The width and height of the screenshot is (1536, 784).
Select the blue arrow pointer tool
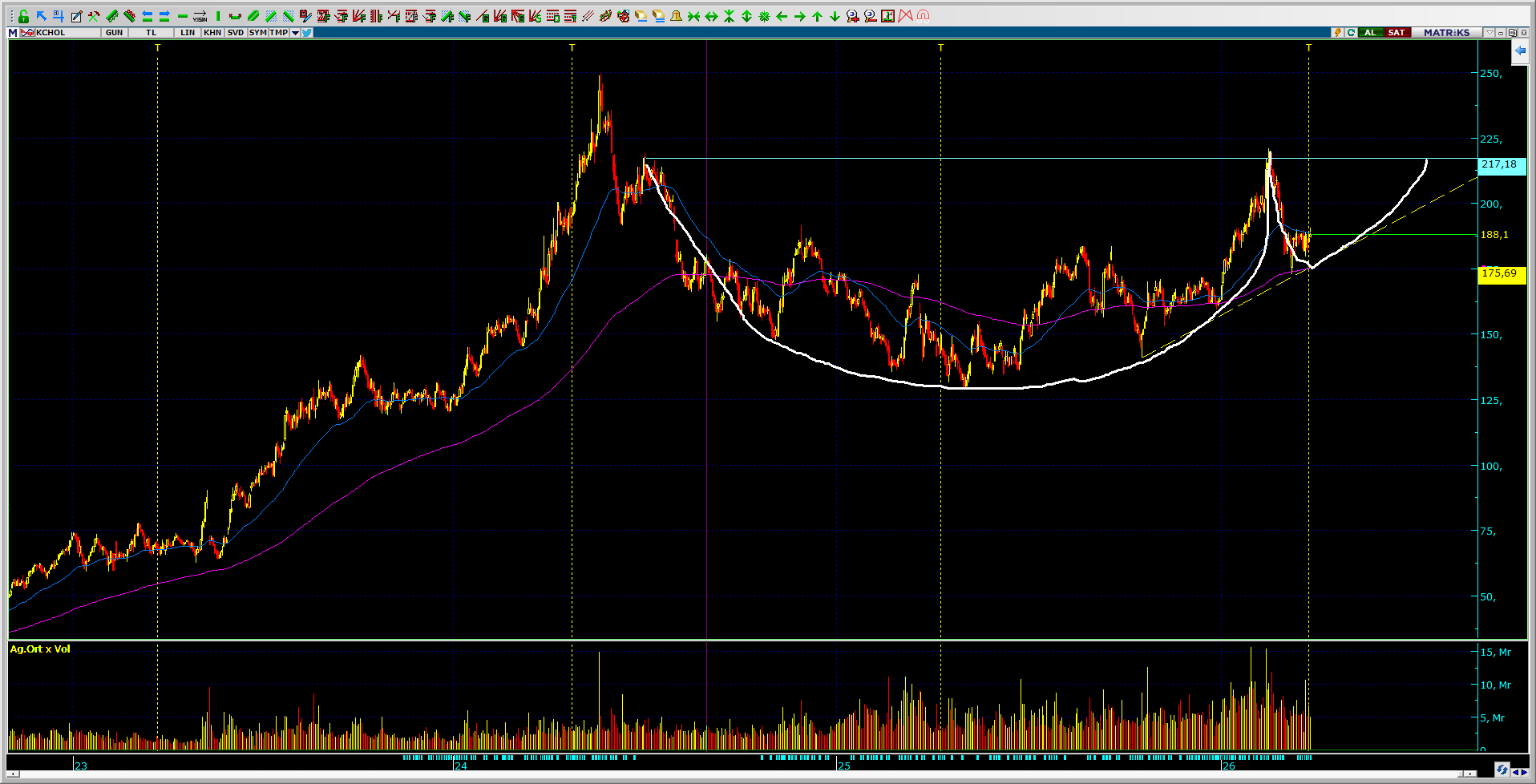[x=41, y=16]
